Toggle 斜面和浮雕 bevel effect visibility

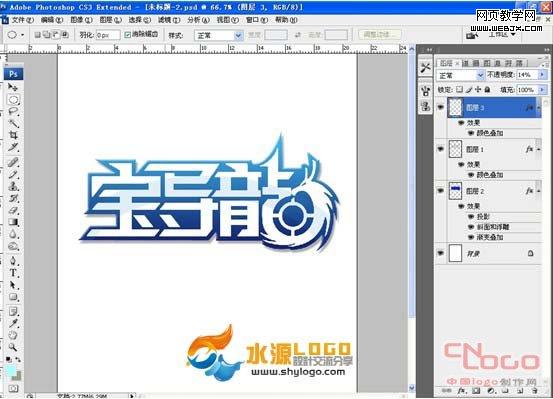[471, 227]
